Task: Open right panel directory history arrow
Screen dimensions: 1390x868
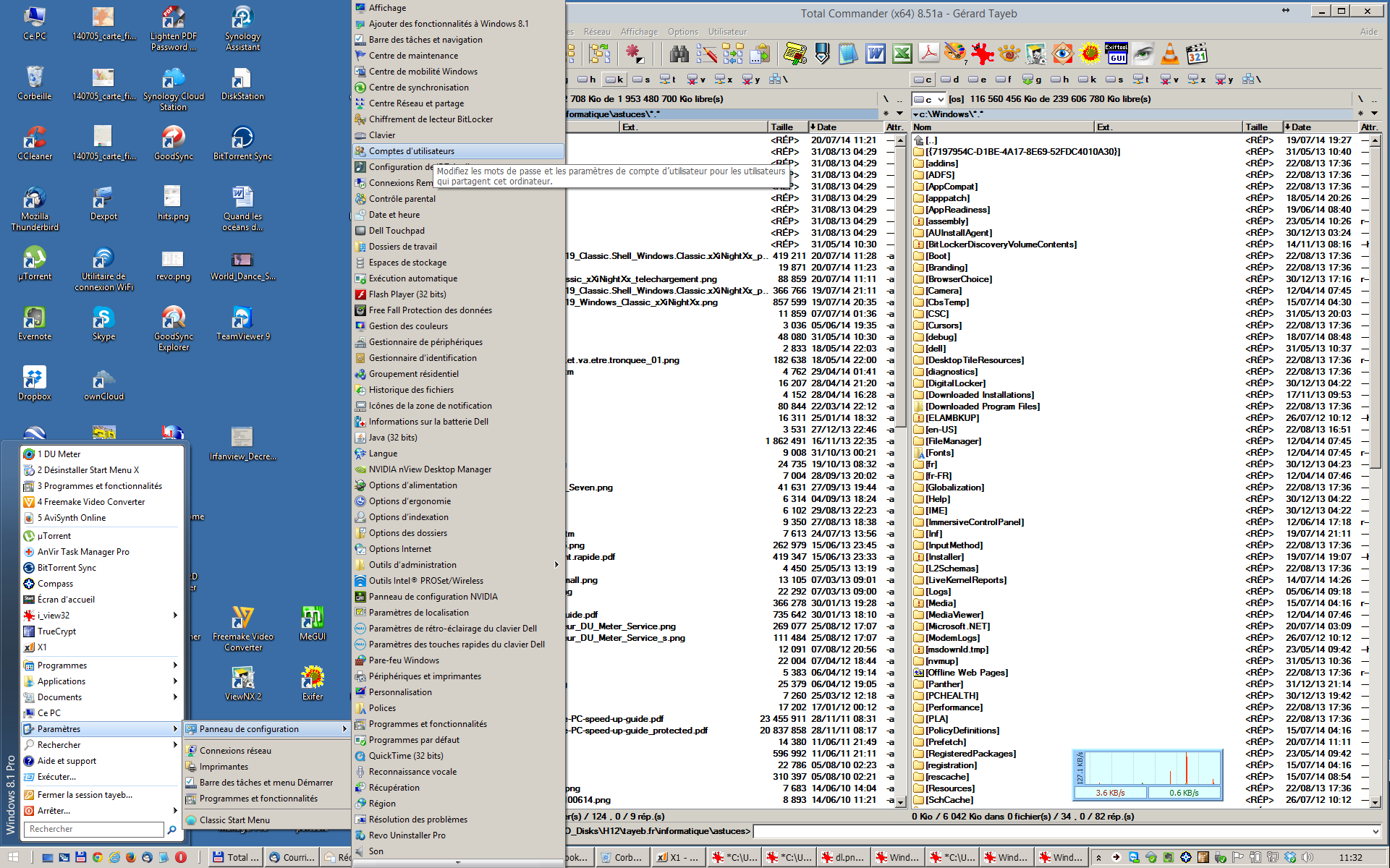Action: pos(1374,114)
